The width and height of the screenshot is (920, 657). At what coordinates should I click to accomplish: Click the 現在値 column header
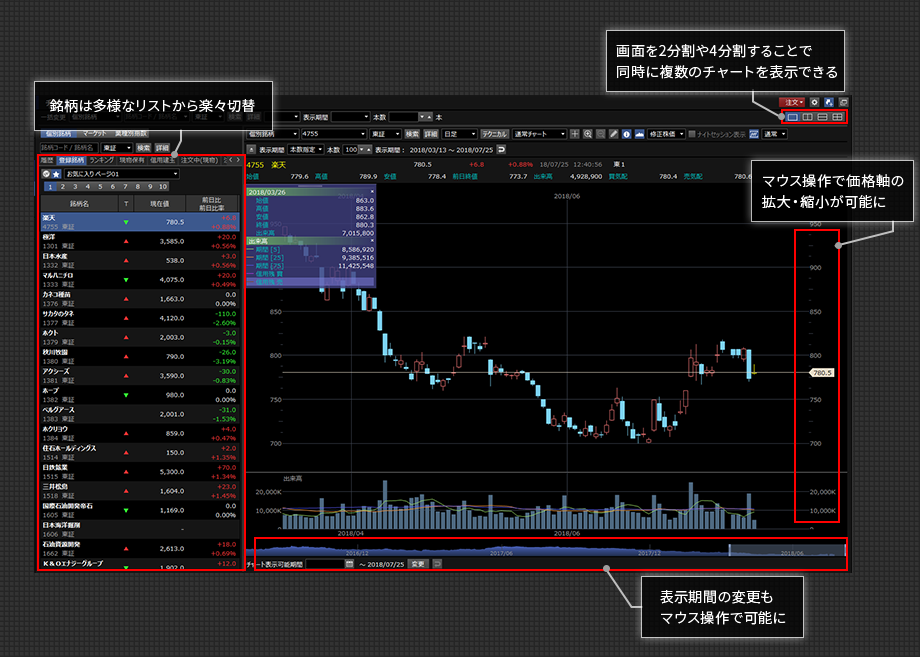pyautogui.click(x=159, y=204)
